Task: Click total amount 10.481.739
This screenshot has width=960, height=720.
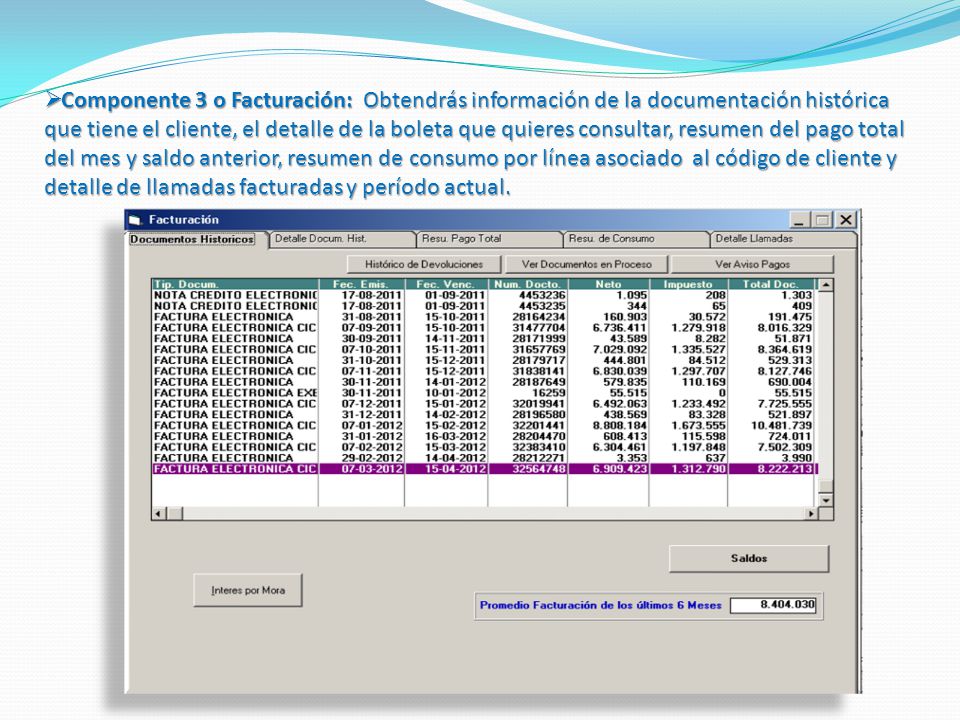Action: 781,426
